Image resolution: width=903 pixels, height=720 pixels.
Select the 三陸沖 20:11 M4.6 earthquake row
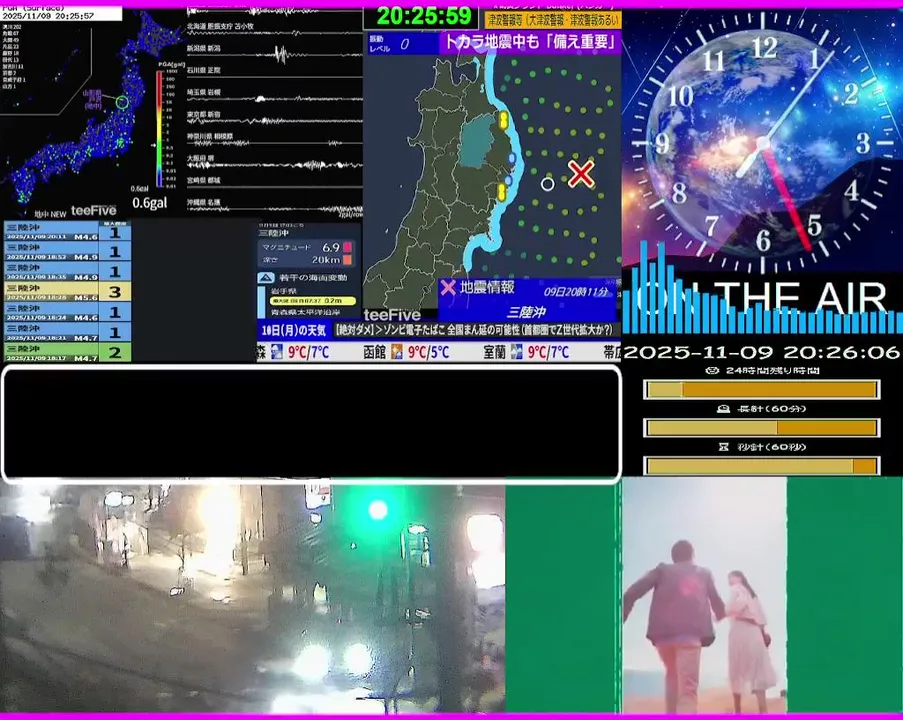click(x=67, y=232)
